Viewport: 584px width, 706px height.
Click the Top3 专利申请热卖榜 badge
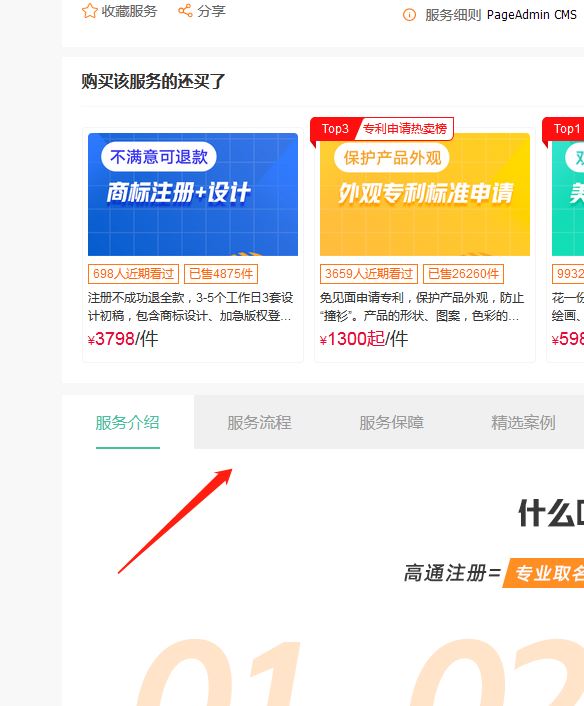point(382,129)
